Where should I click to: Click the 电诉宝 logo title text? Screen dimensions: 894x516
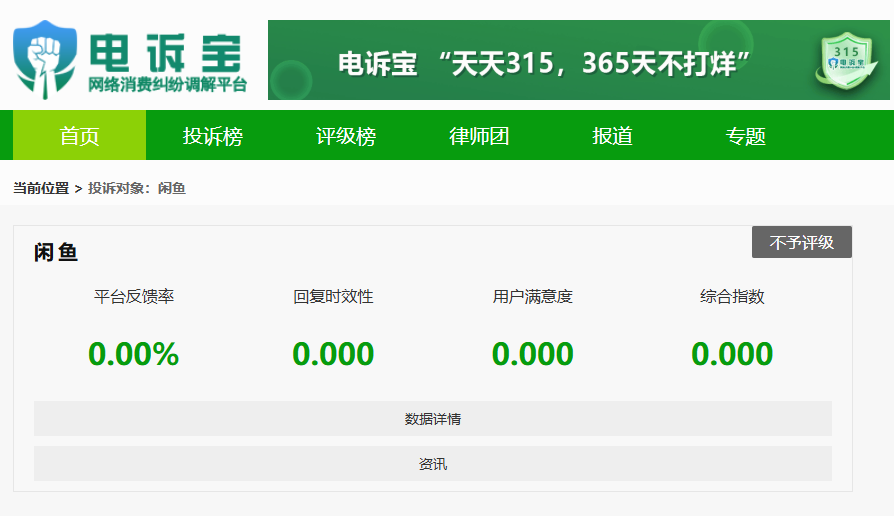[x=166, y=52]
